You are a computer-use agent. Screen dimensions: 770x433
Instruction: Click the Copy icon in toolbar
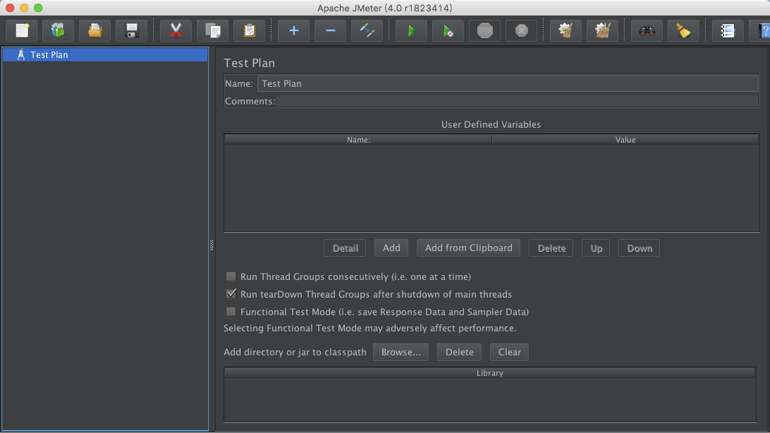[213, 30]
